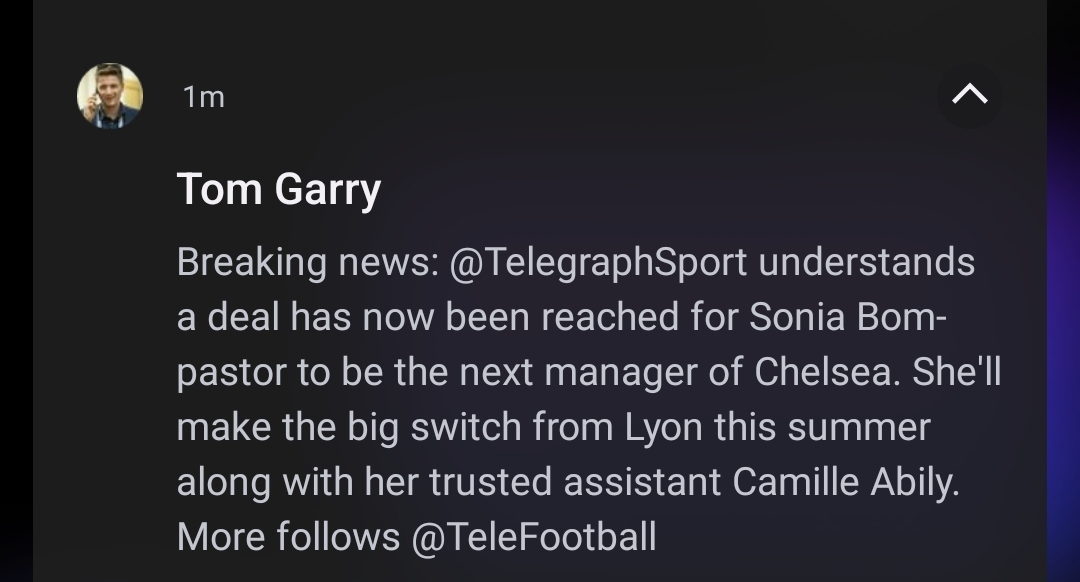The width and height of the screenshot is (1080, 582).
Task: Click the word "understands" in the first line
Action: coord(867,262)
